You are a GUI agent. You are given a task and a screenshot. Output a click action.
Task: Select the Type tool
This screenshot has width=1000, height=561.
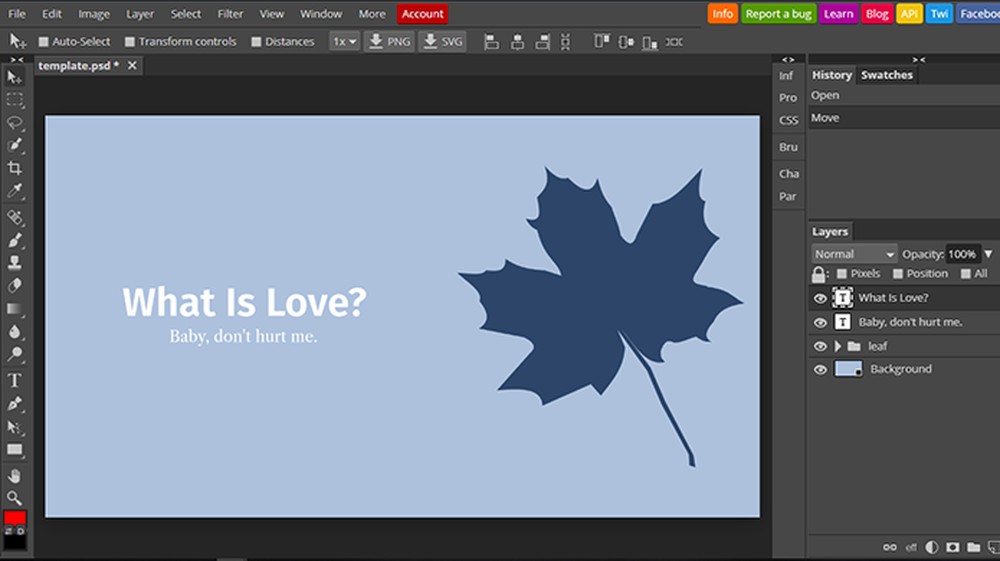tap(15, 380)
